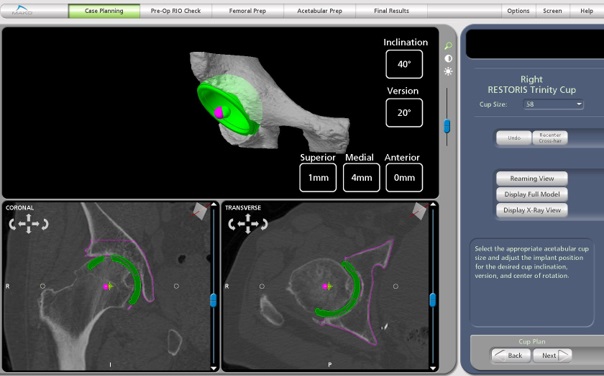Viewport: 604px width, 376px height.
Task: Click Display X-Ray View button
Action: pyautogui.click(x=532, y=210)
